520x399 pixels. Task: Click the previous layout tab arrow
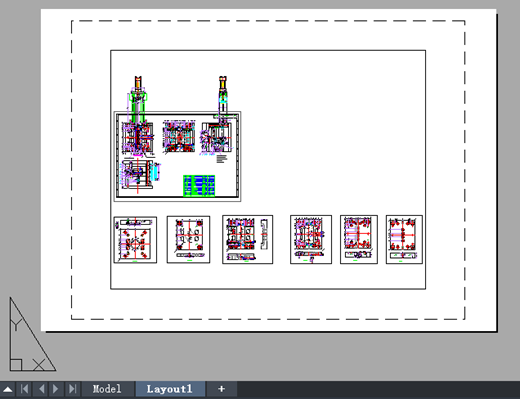[41, 389]
